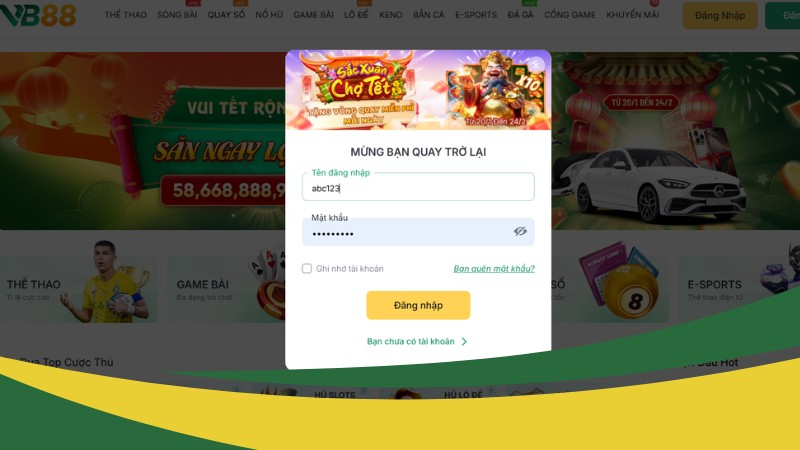This screenshot has width=800, height=450.
Task: Go to previous banner slide arrow
Action: (15, 141)
